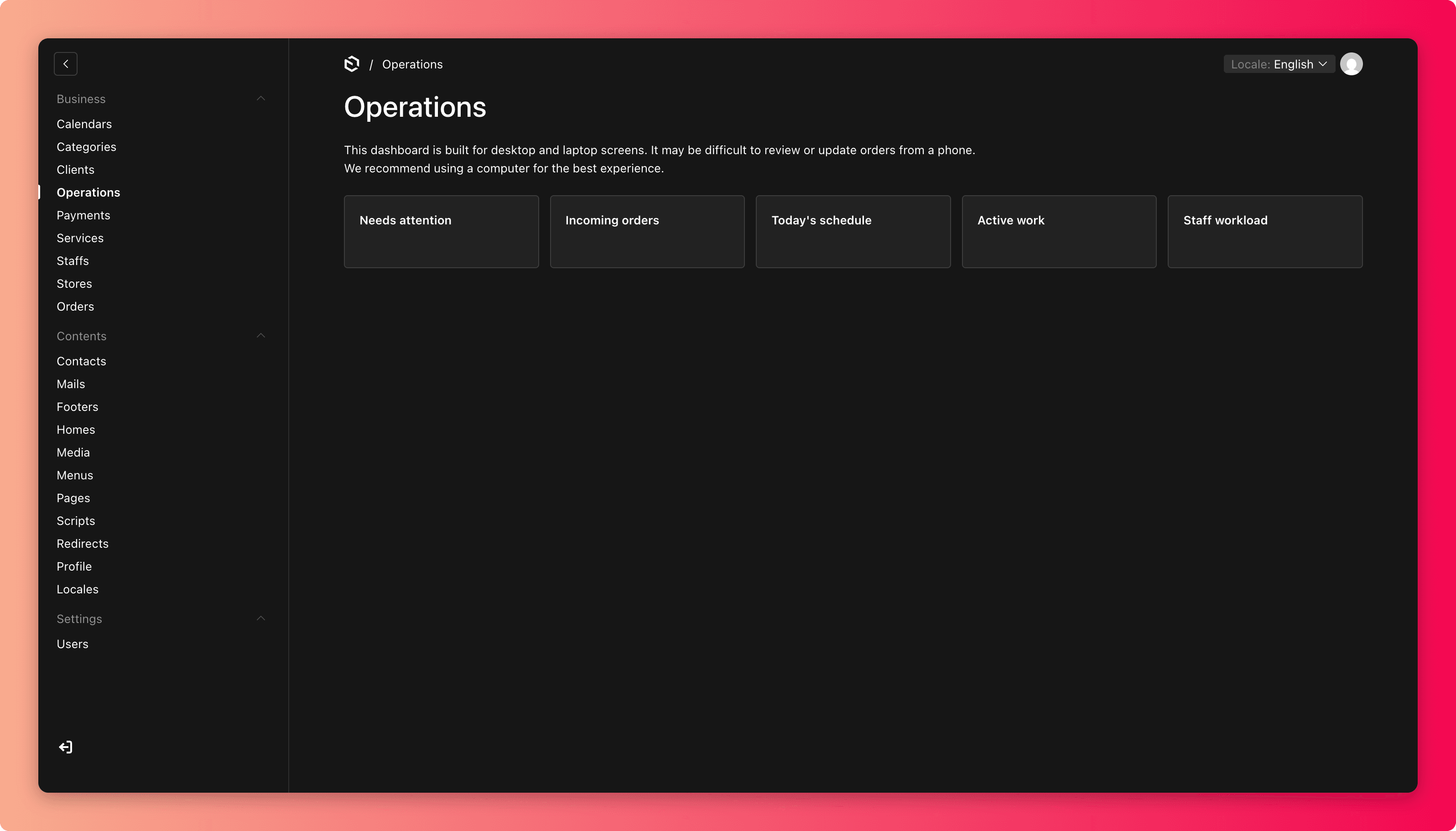Open the Today's schedule card
The height and width of the screenshot is (831, 1456).
click(853, 232)
